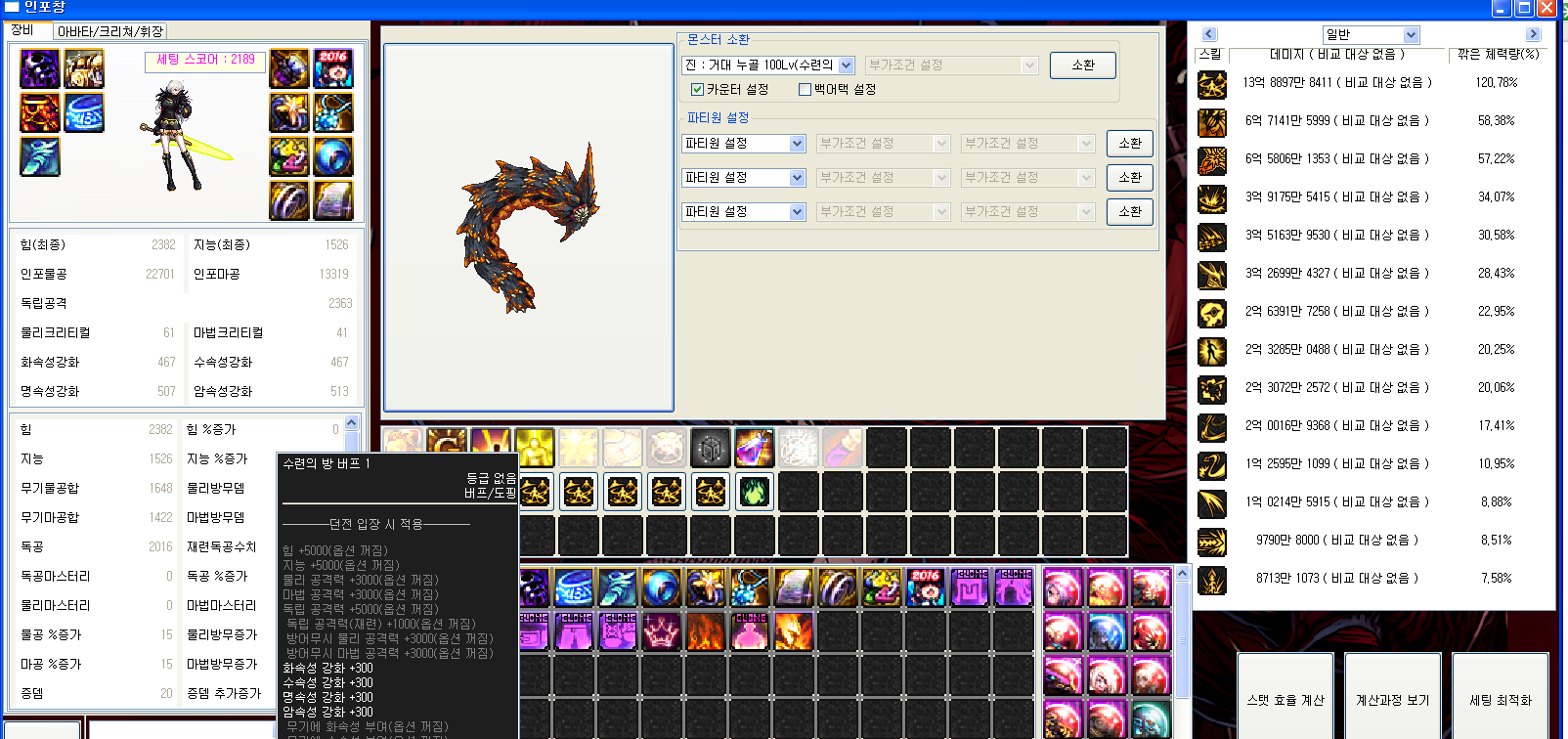Click the 스탯 효율 계산 button
Viewport: 1568px width, 739px height.
(1285, 697)
